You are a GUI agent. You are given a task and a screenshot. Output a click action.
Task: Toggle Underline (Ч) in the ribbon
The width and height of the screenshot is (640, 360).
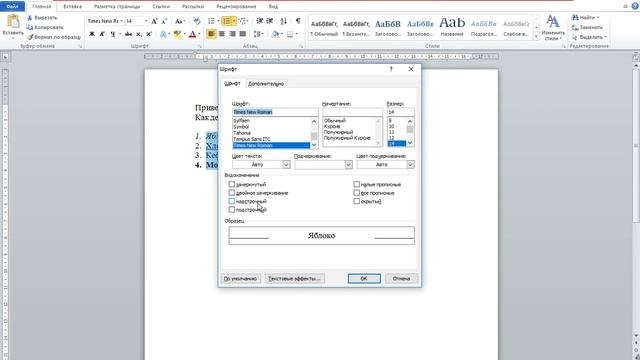(x=113, y=34)
